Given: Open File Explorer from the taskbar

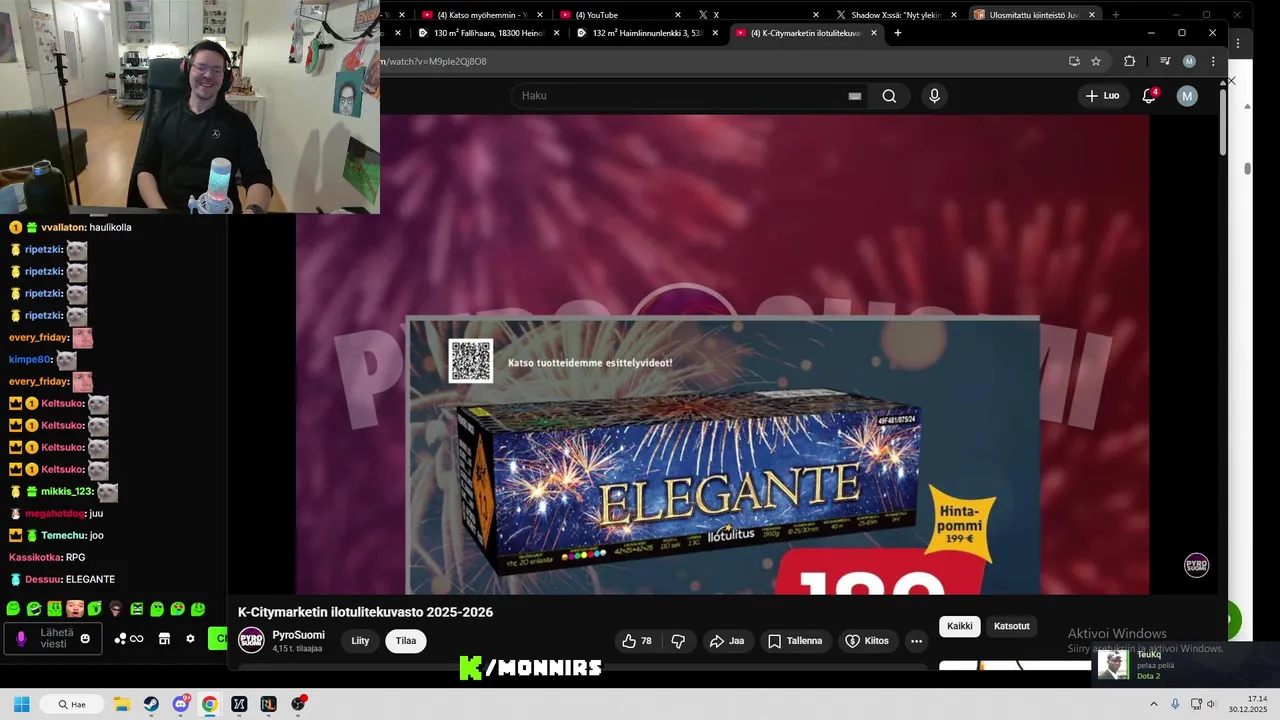Looking at the screenshot, I should click(121, 704).
